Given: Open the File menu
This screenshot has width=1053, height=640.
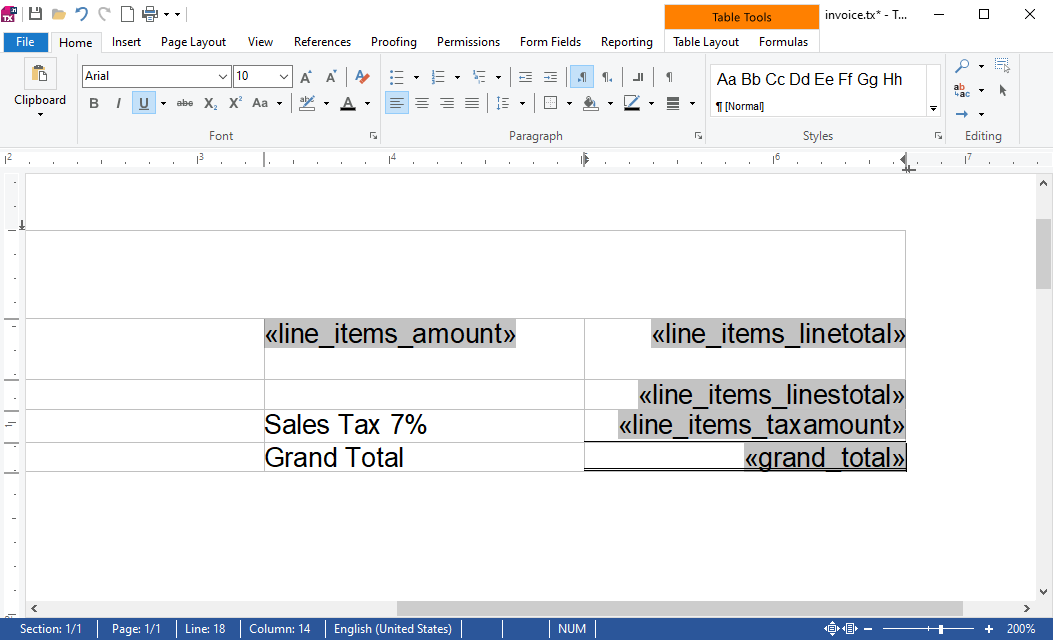Looking at the screenshot, I should coord(26,42).
